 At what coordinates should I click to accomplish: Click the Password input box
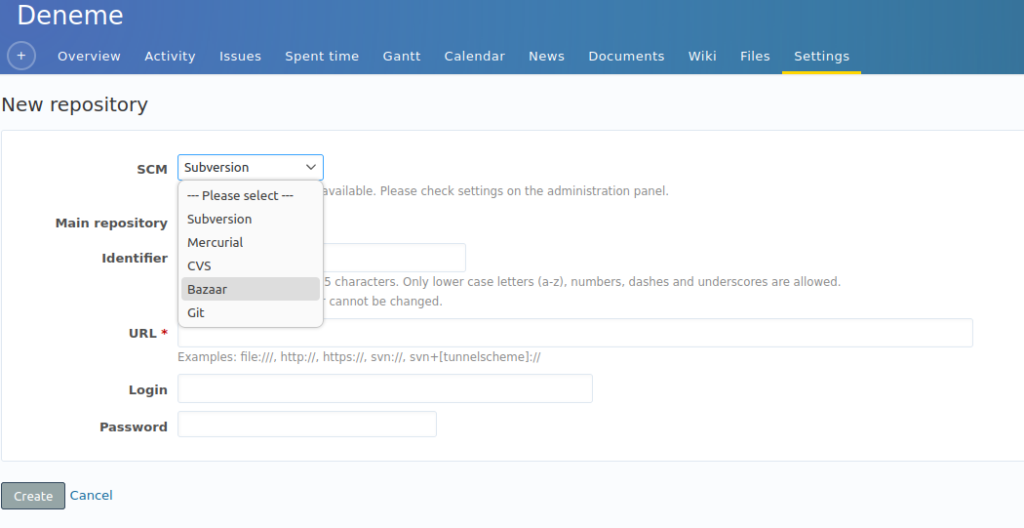click(307, 425)
